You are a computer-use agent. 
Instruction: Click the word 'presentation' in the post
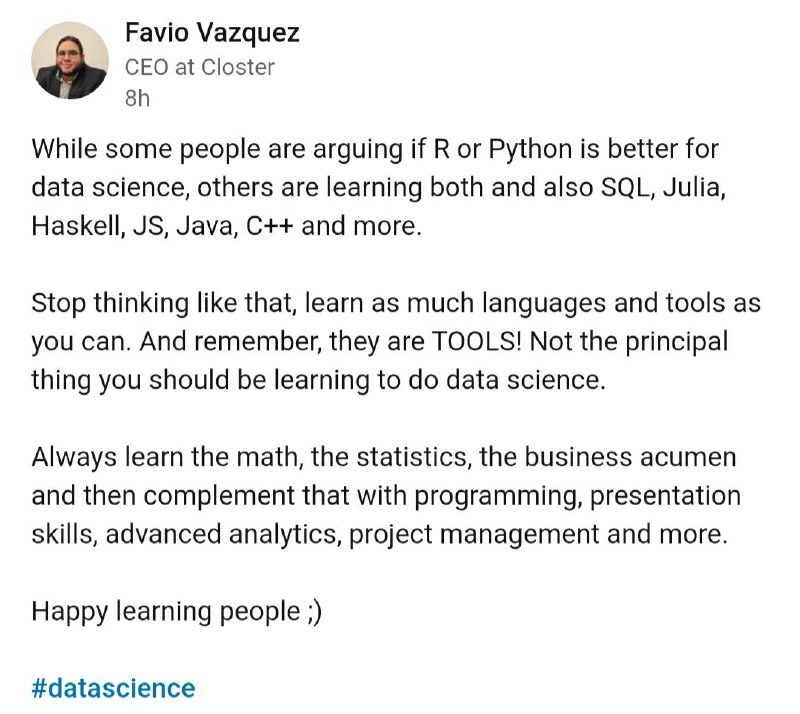click(665, 496)
